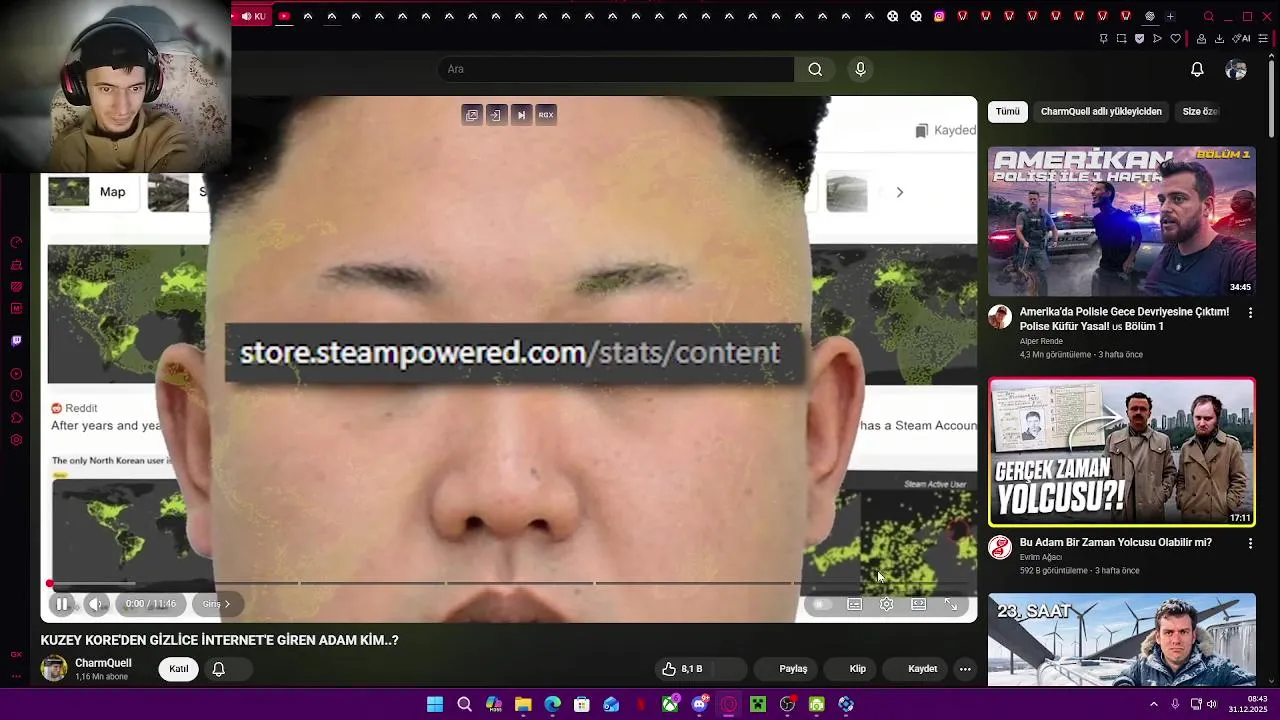Open the Amerikan Polisi video thumbnail

tap(1122, 222)
